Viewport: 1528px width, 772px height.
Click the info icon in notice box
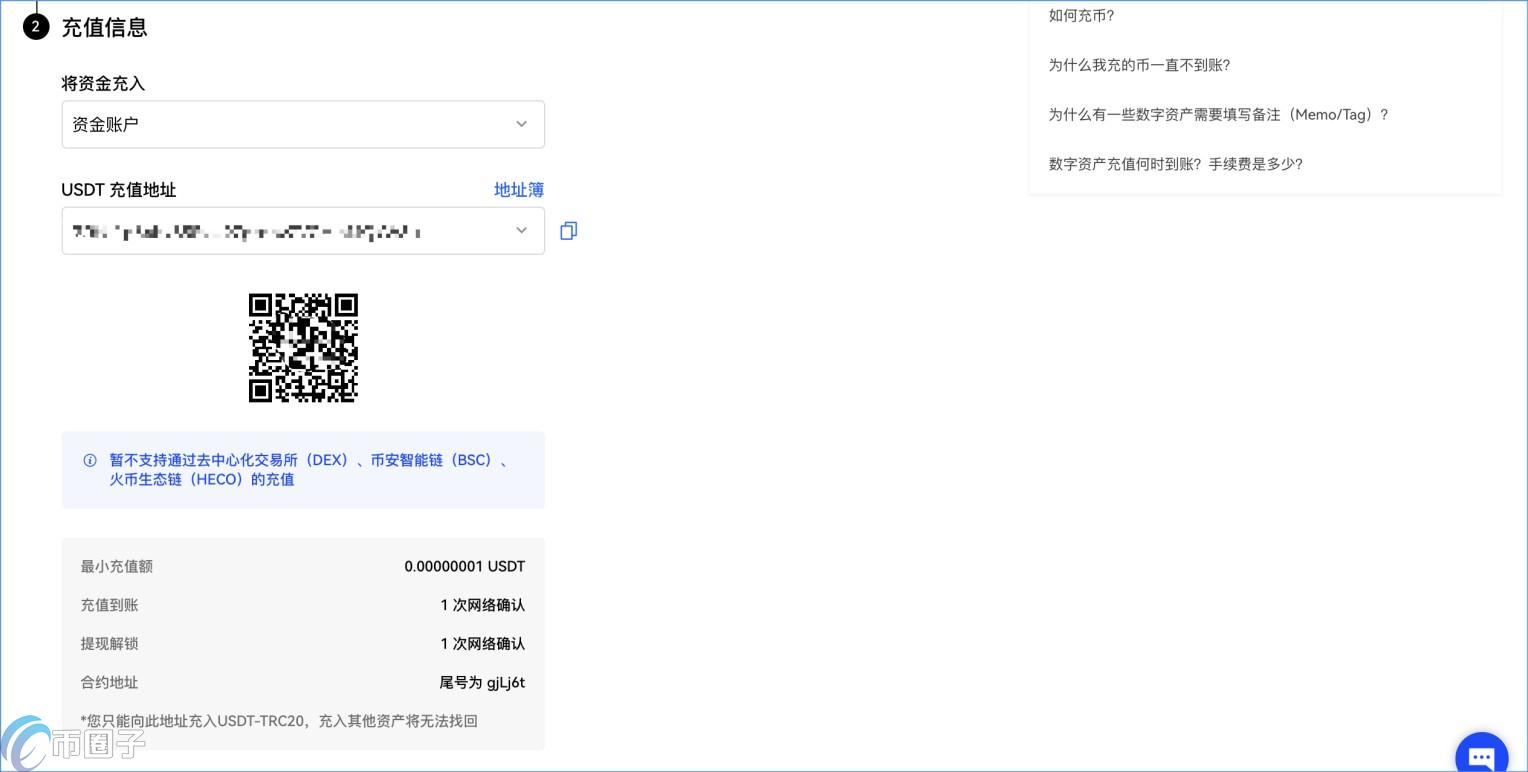click(90, 461)
